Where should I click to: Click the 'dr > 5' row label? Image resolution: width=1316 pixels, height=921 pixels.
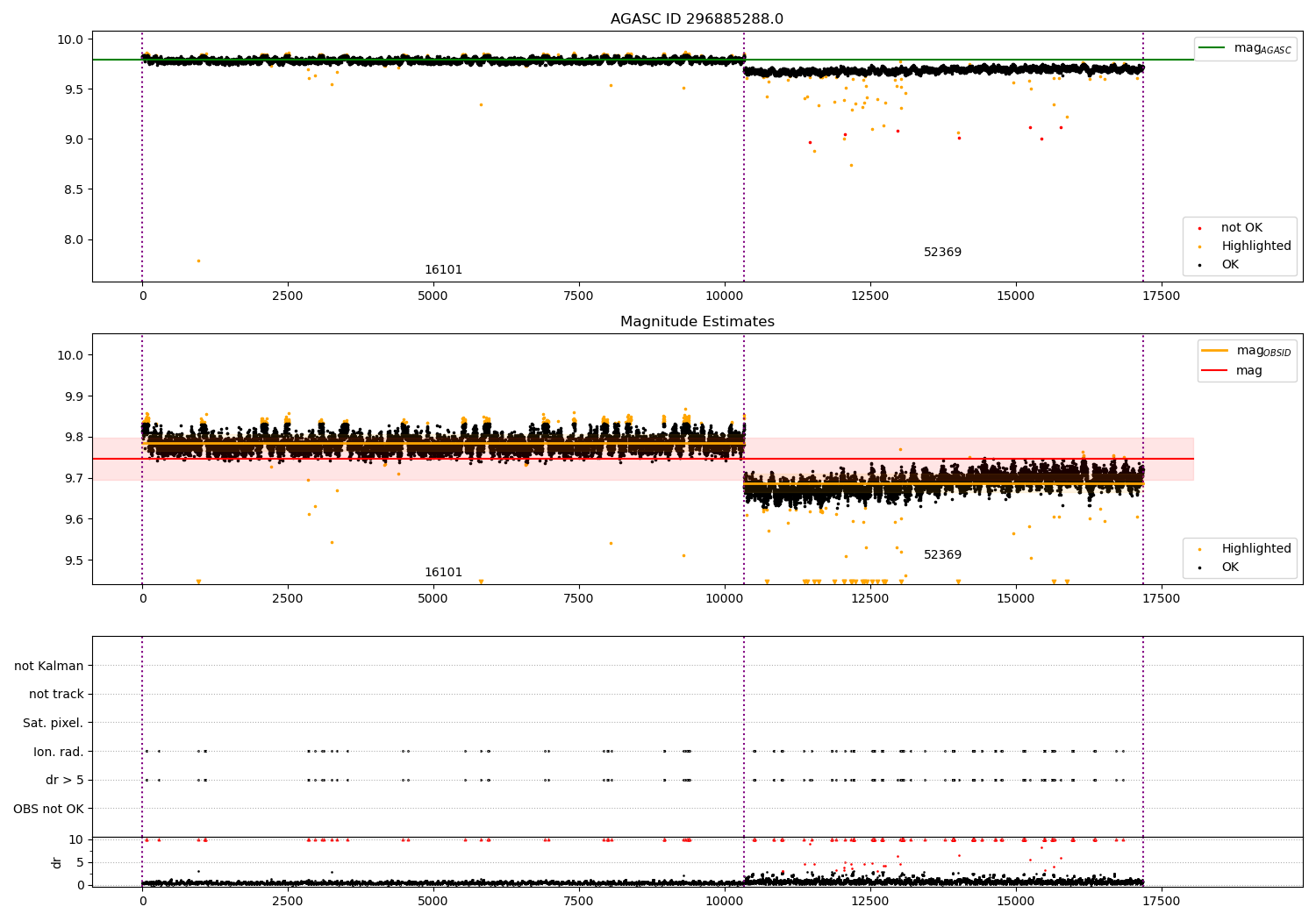[65, 781]
